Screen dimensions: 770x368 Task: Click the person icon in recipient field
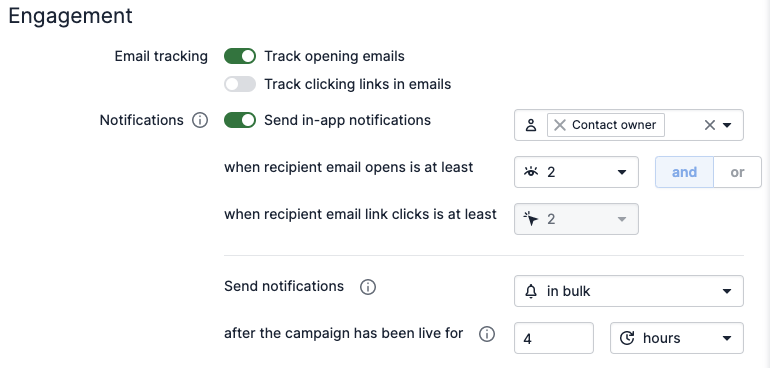(531, 125)
